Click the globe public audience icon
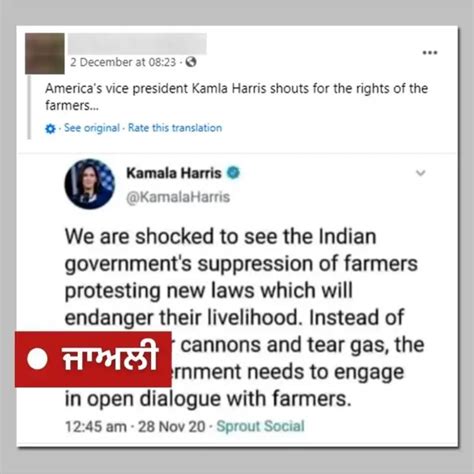The width and height of the screenshot is (474, 474). point(191,62)
